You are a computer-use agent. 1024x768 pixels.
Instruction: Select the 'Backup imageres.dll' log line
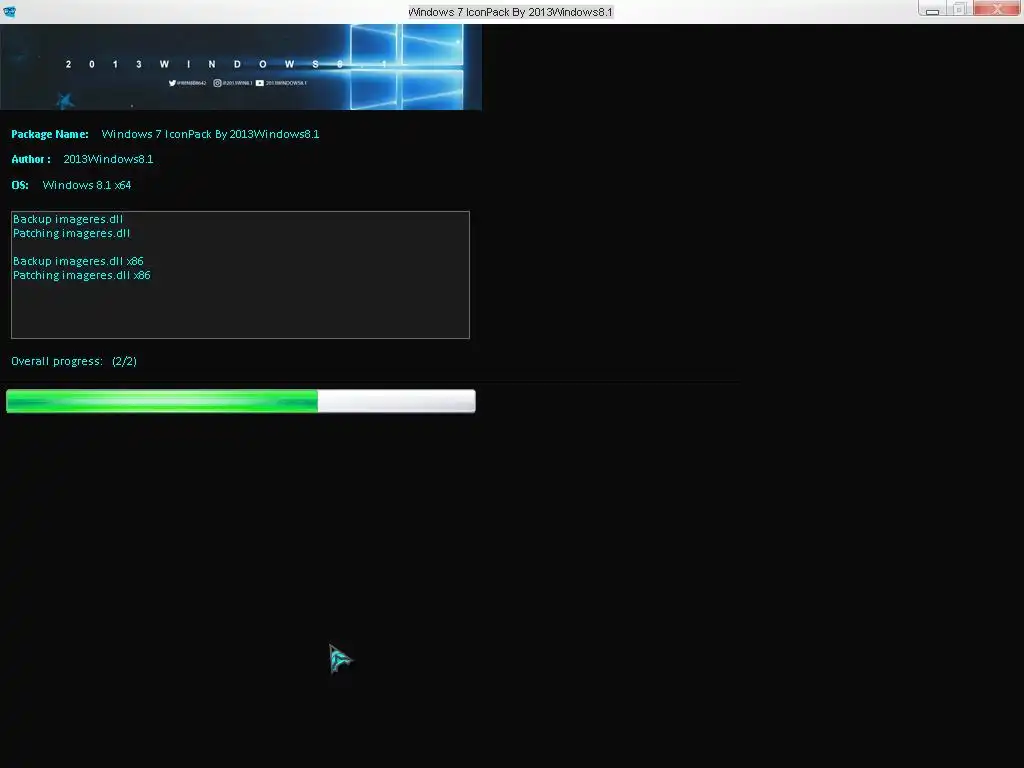click(68, 219)
